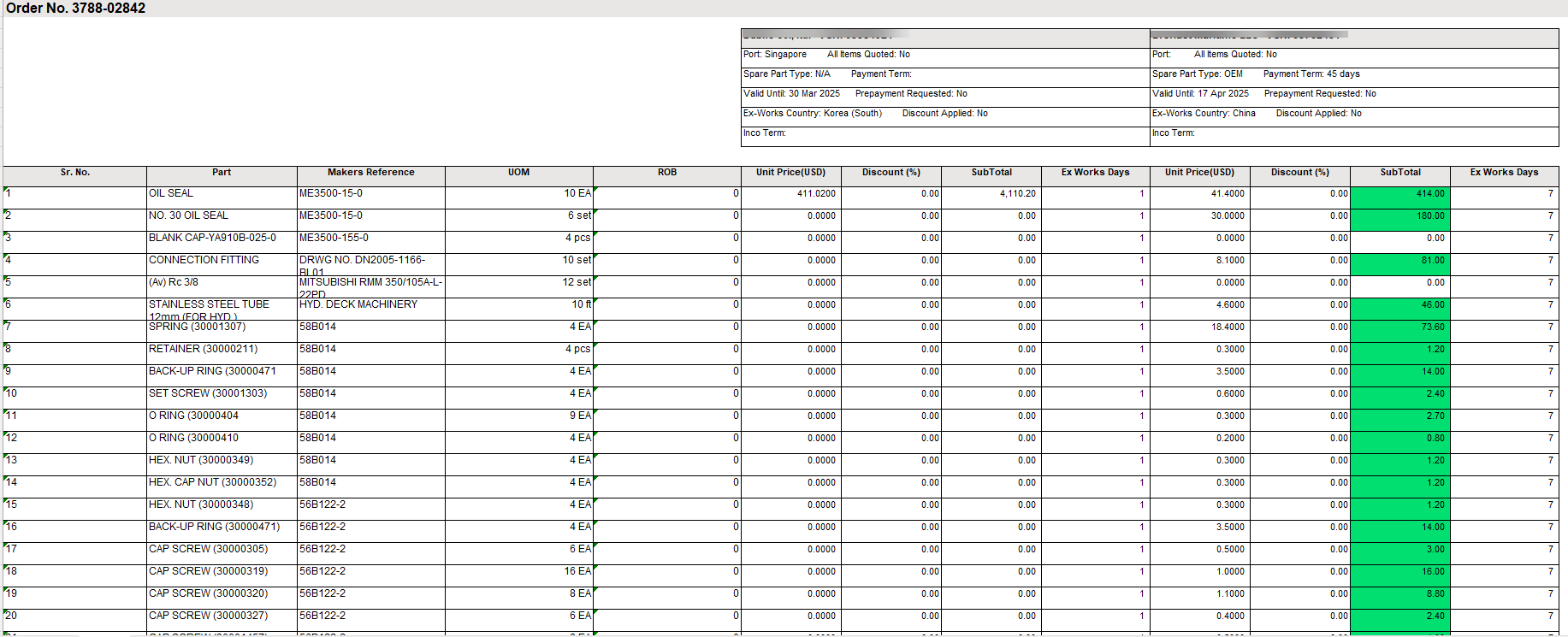
Task: Select the "HEX. CAP NUT (30000352)" cell
Action: pyautogui.click(x=212, y=483)
